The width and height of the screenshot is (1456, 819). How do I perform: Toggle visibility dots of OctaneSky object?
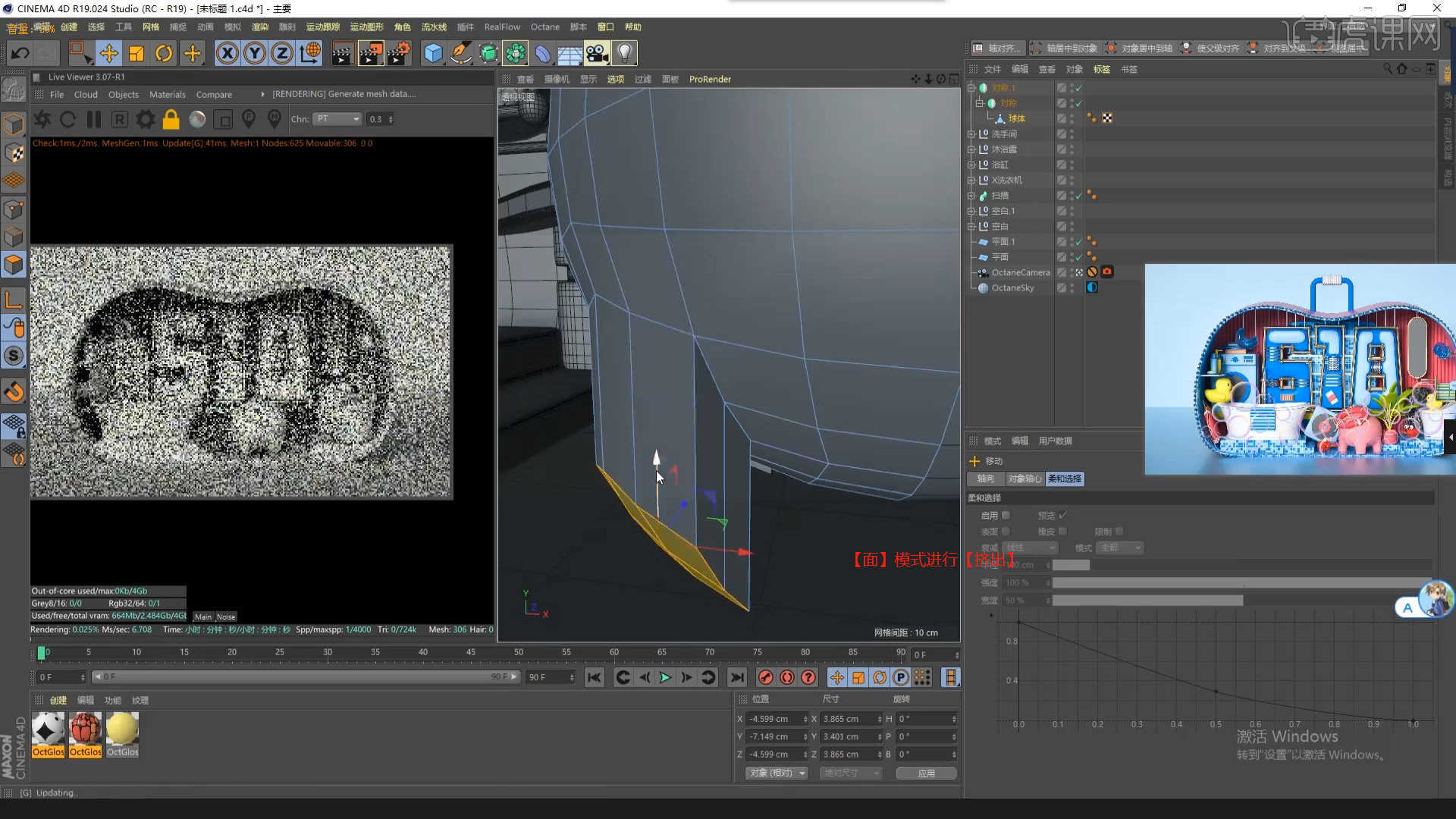point(1072,288)
